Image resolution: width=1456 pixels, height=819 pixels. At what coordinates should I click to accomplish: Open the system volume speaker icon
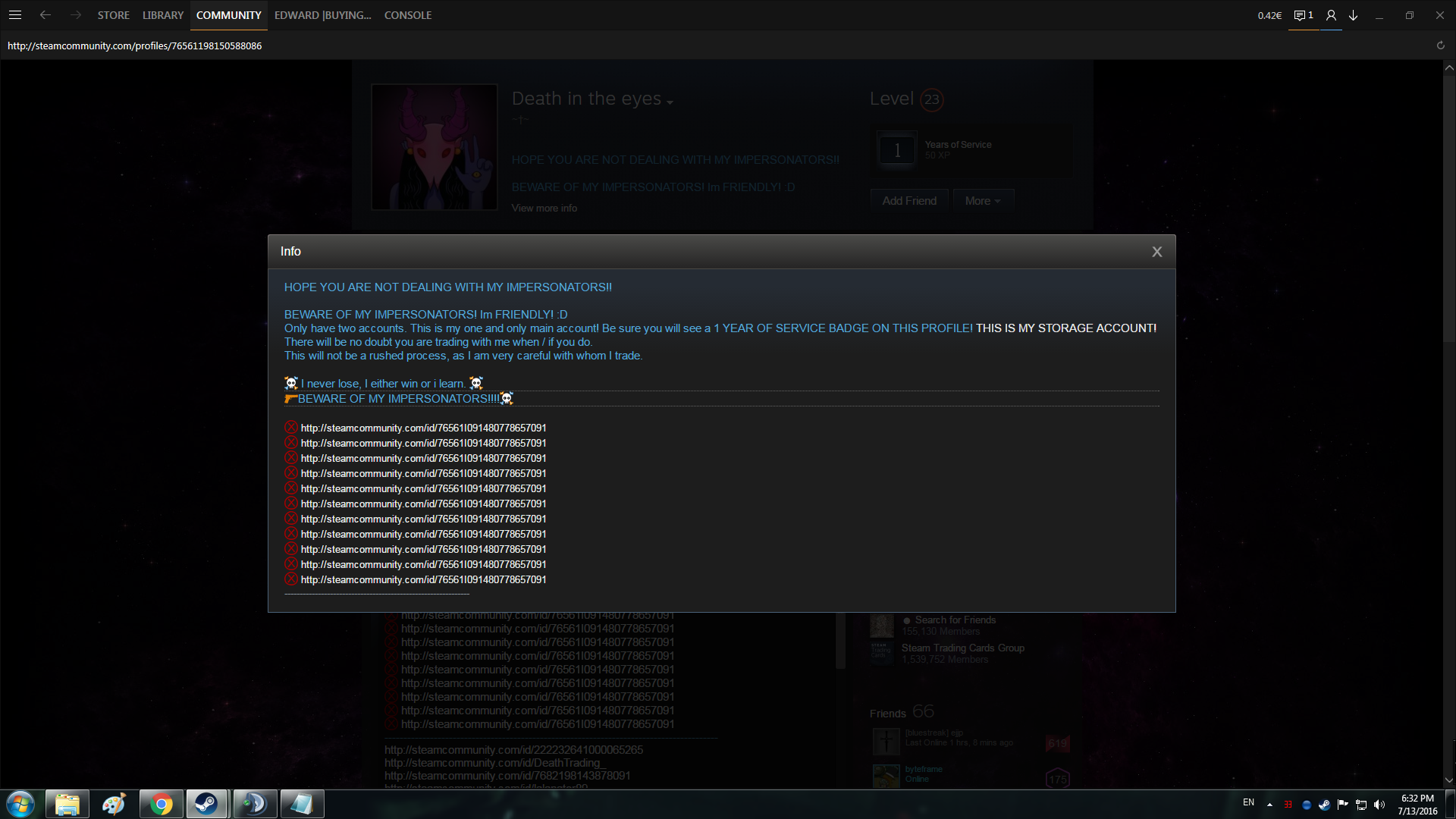pos(1379,805)
